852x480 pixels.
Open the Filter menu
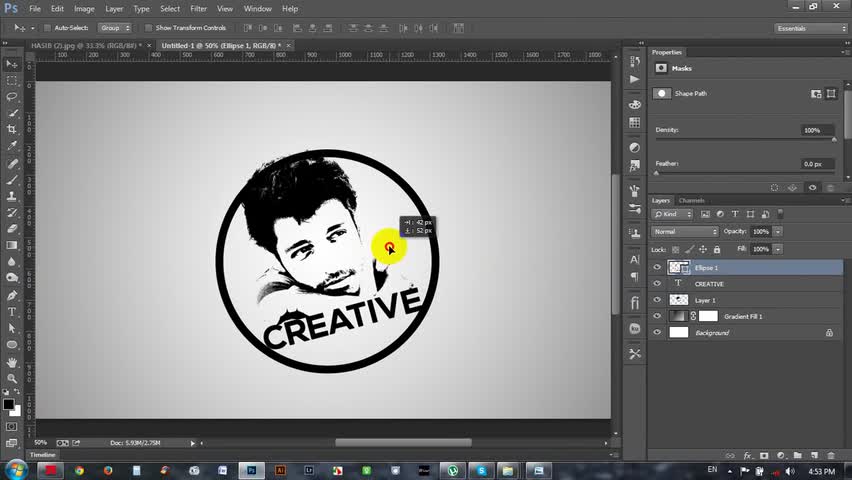[199, 8]
